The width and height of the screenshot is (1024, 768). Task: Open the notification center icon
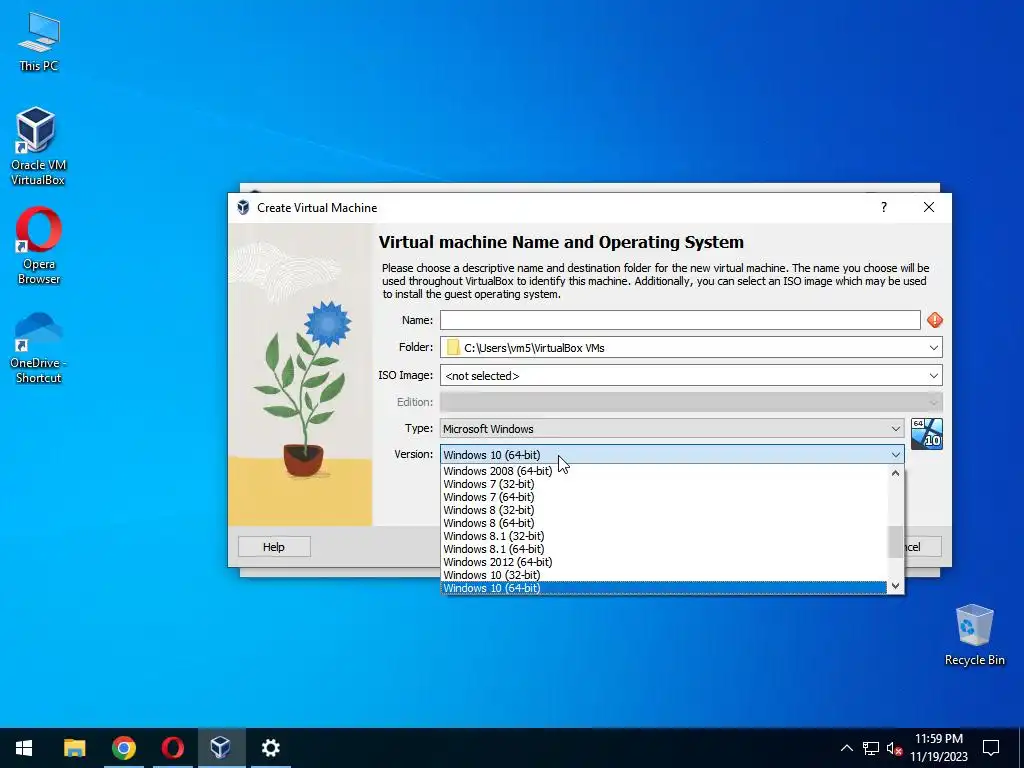click(x=991, y=748)
